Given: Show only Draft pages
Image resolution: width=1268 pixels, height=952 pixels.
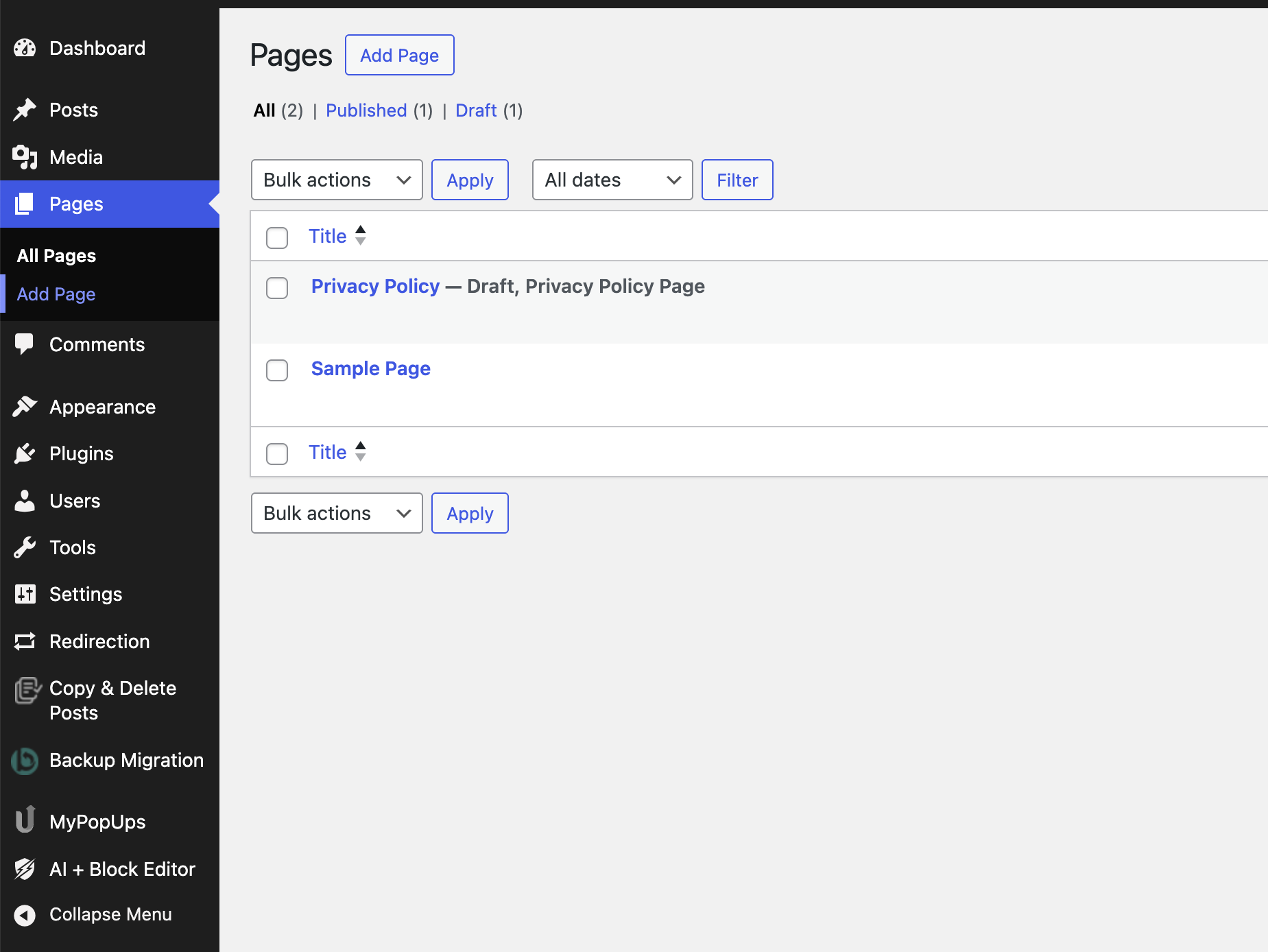Looking at the screenshot, I should [x=476, y=110].
